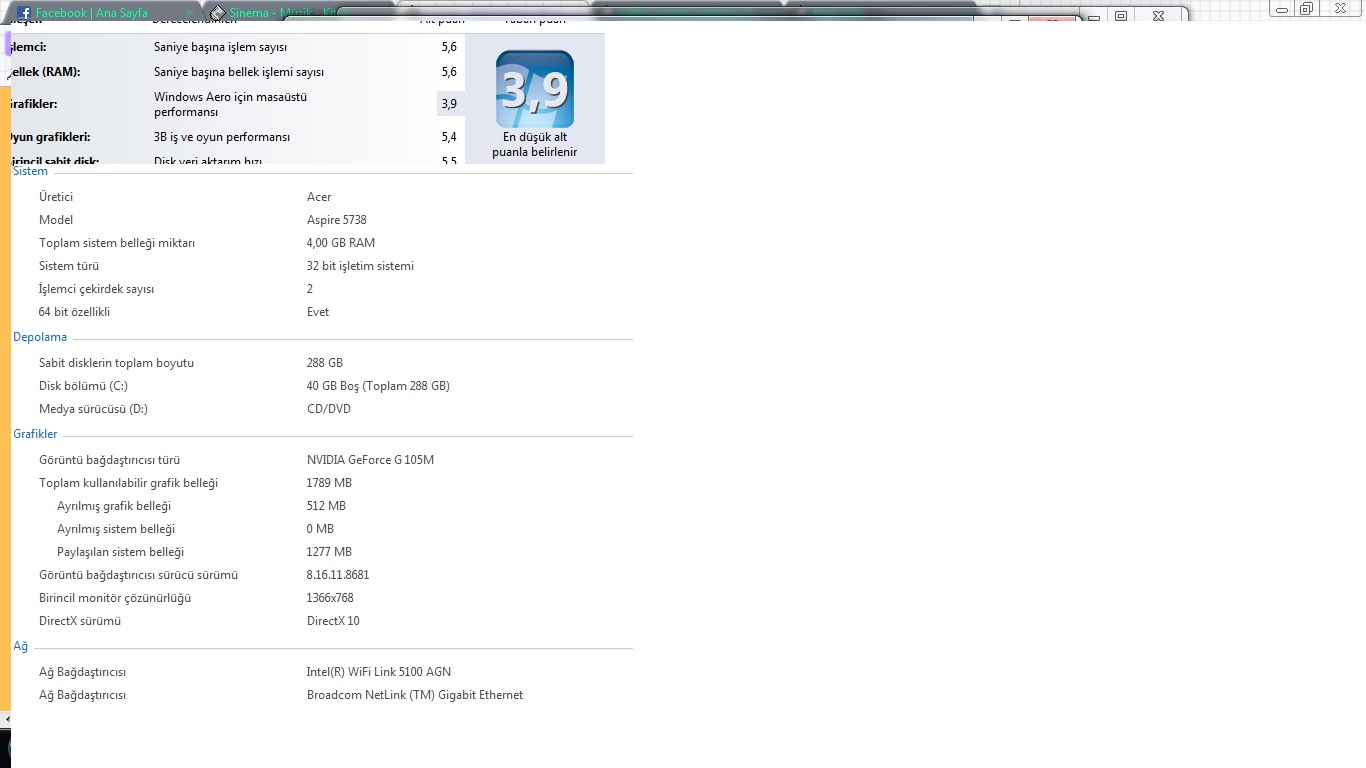This screenshot has height=768, width=1366.
Task: Select 'Windows Aero için masaüstü performansı' text
Action: [230, 104]
